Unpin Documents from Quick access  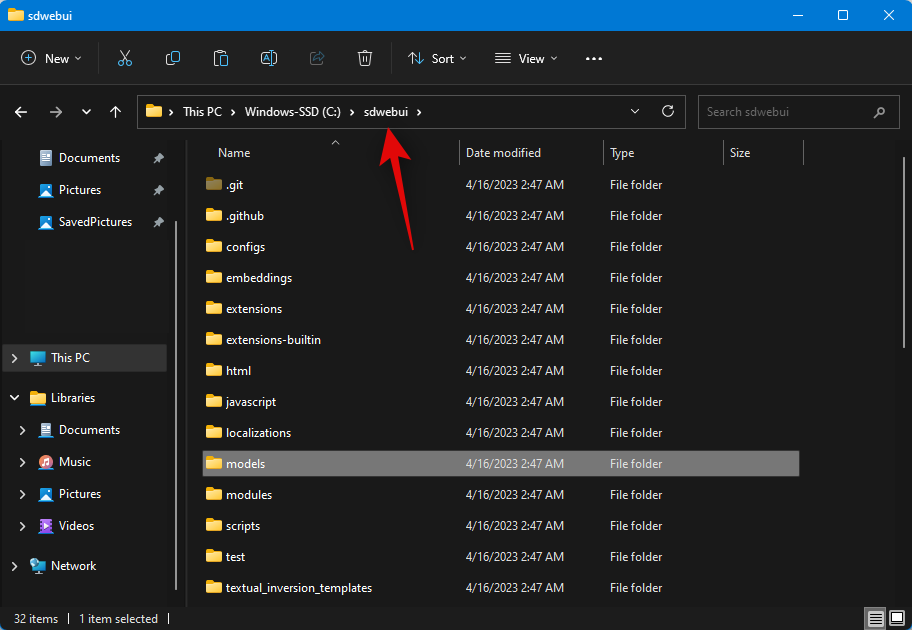[x=158, y=158]
